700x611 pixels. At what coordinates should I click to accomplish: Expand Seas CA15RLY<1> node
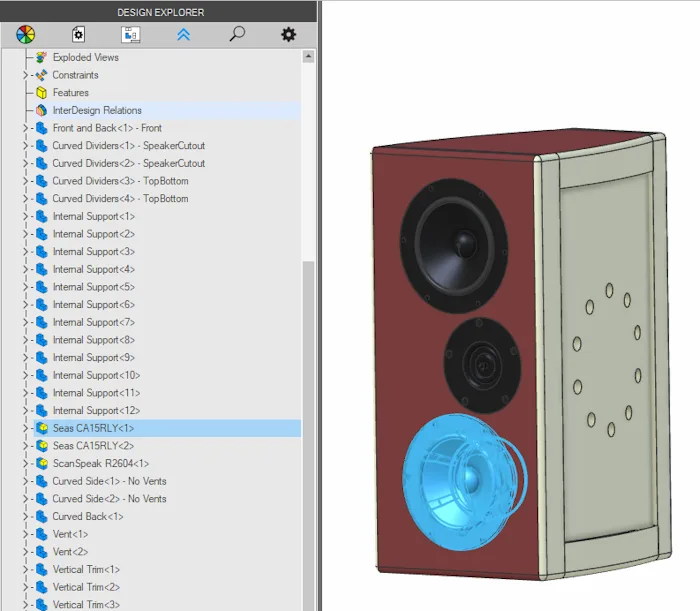coord(25,428)
